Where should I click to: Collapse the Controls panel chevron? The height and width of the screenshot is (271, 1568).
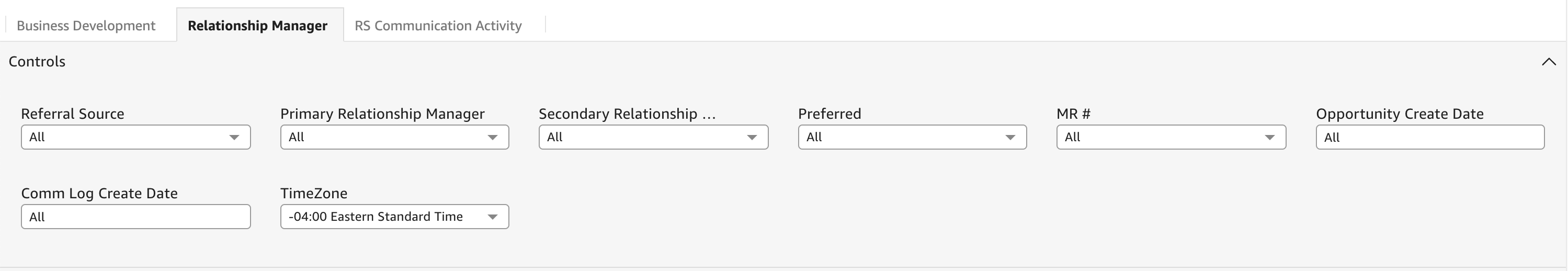click(x=1549, y=62)
